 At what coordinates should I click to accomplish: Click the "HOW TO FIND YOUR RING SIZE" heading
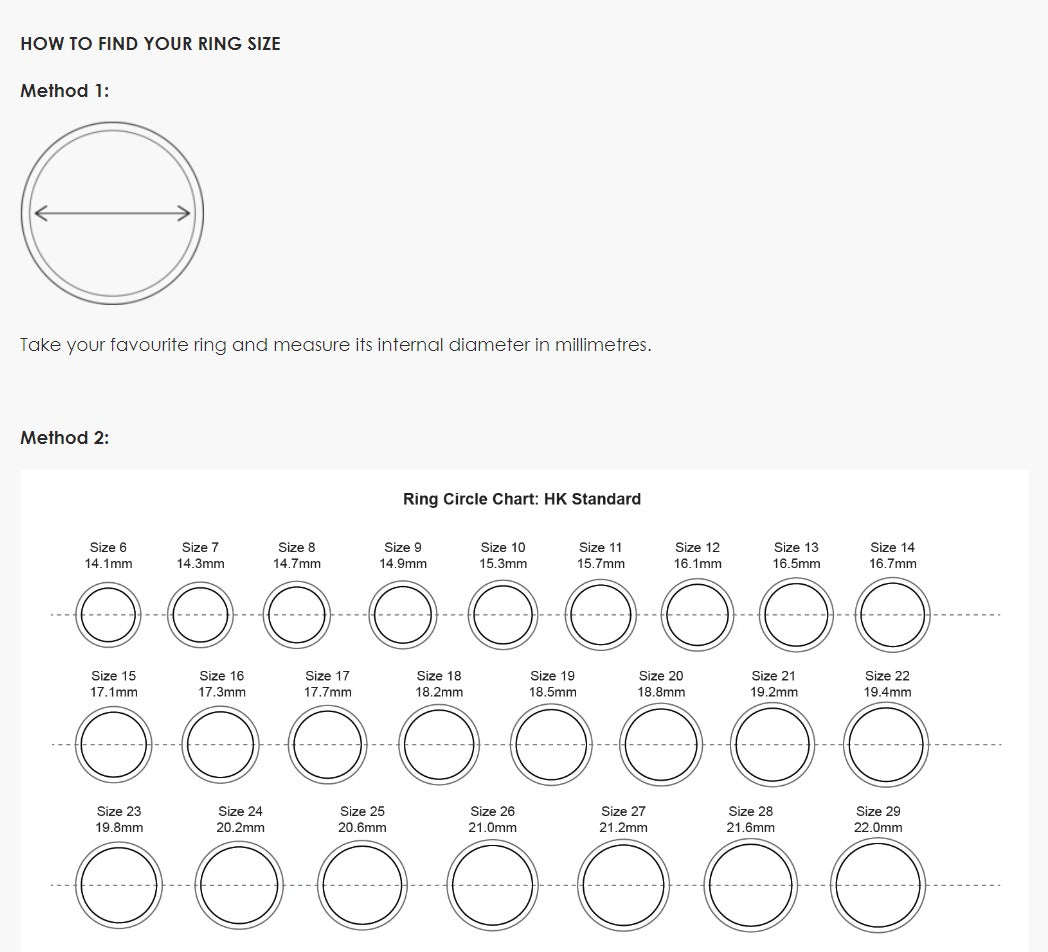click(x=150, y=44)
